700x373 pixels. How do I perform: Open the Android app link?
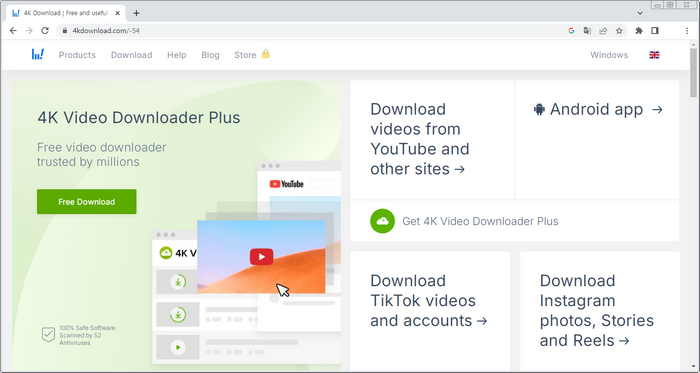point(598,109)
